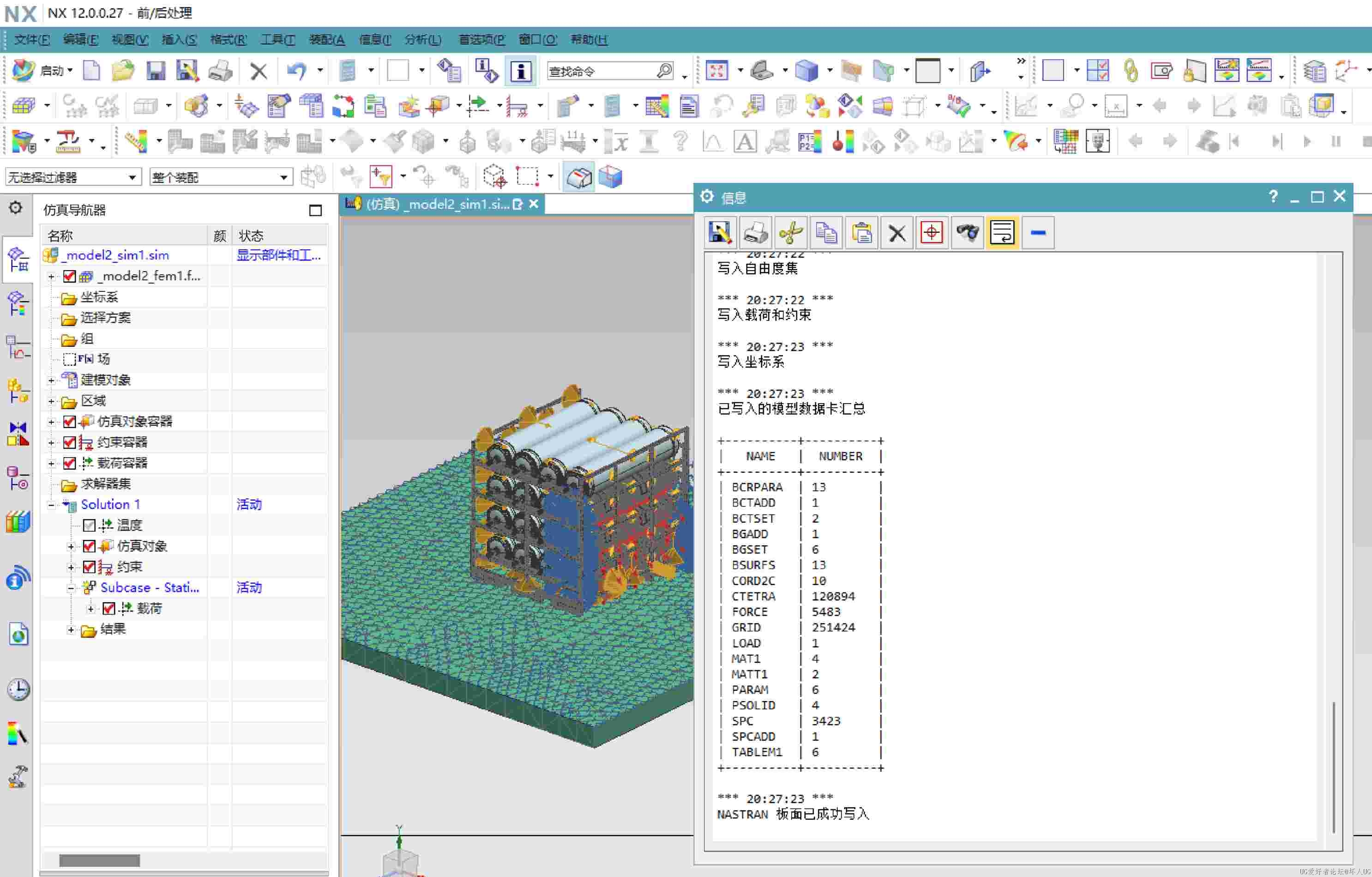This screenshot has width=1372, height=877.
Task: Open the 整个装配 selection scope dropdown
Action: [221, 177]
